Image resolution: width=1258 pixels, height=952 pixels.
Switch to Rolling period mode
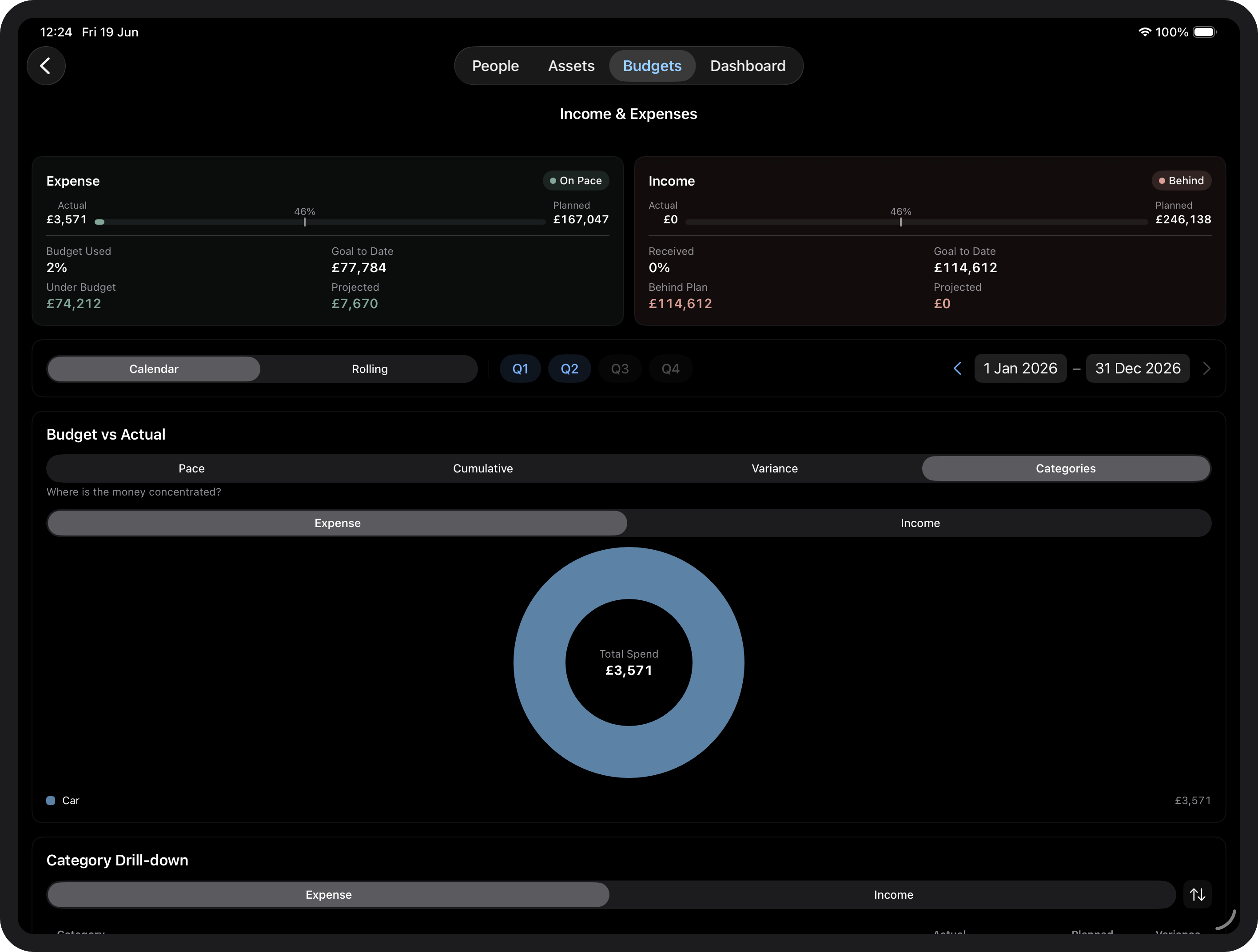370,369
